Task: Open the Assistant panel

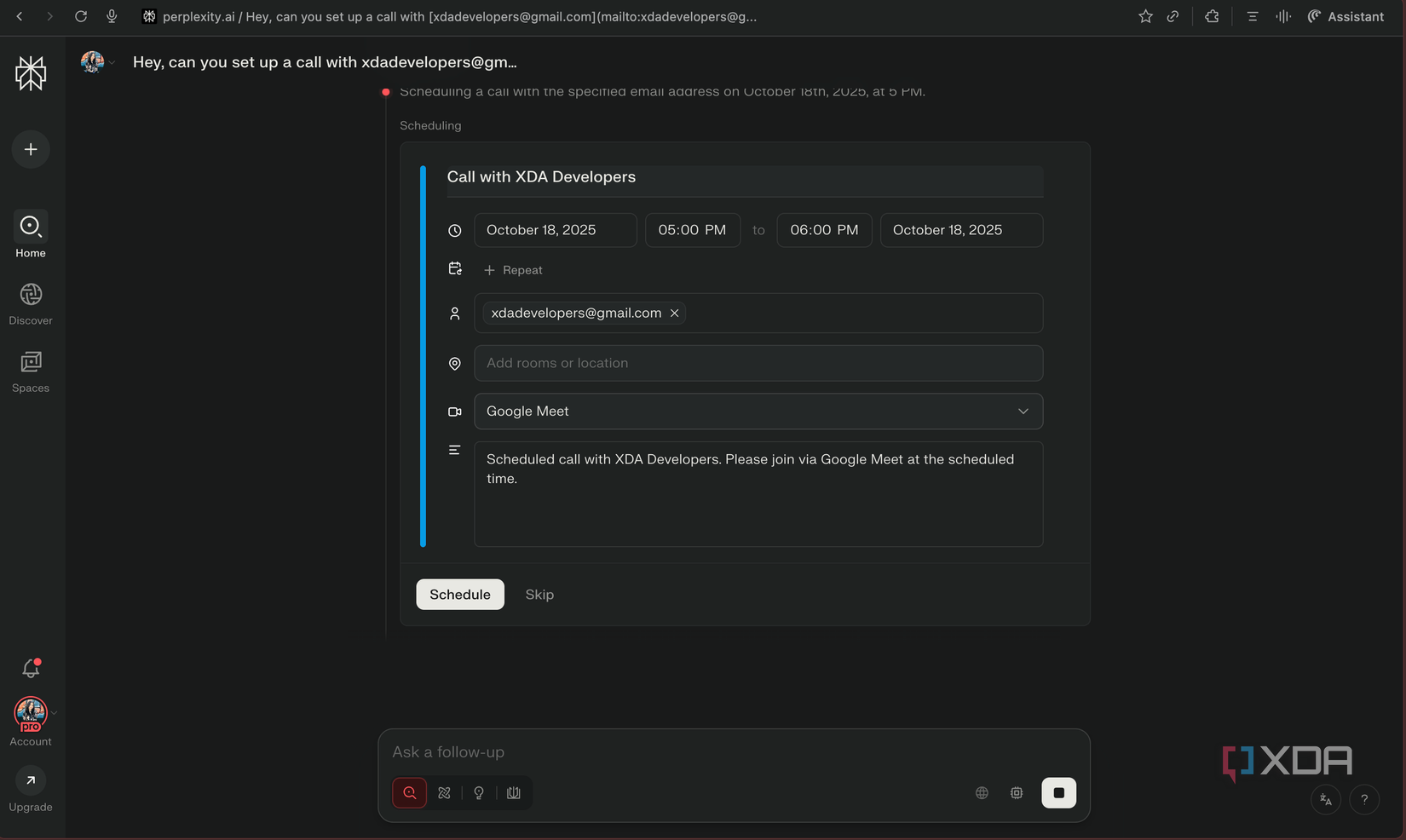Action: pyautogui.click(x=1345, y=16)
